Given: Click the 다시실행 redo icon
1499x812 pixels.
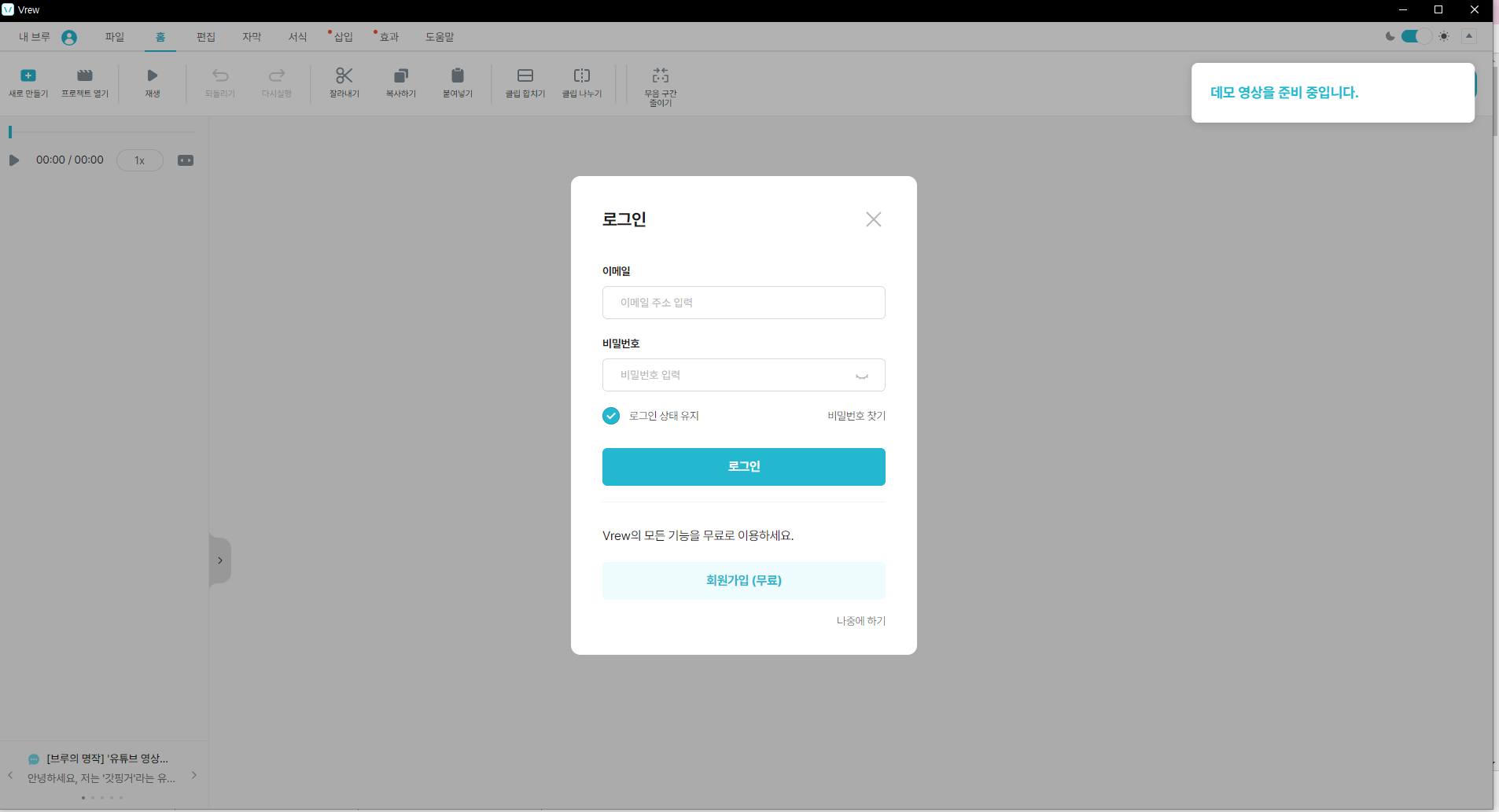Looking at the screenshot, I should pyautogui.click(x=277, y=75).
